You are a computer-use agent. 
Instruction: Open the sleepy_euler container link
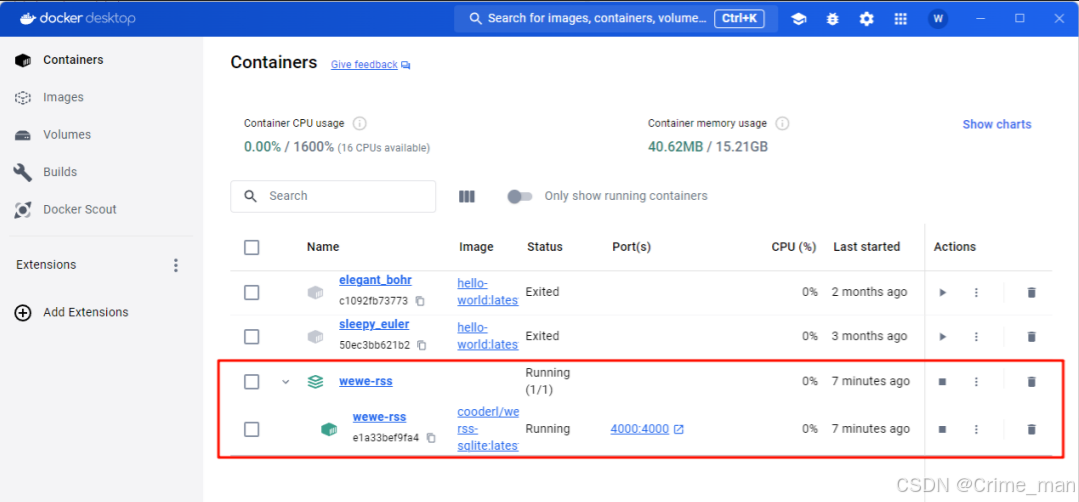click(x=374, y=324)
